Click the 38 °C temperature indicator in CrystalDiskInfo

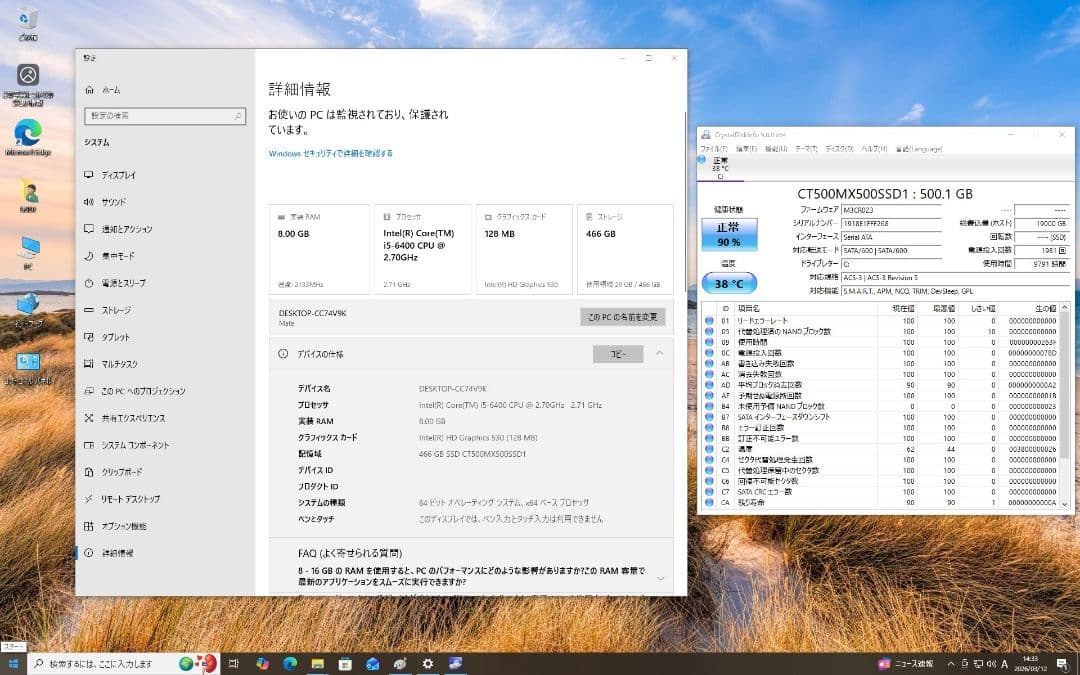coord(729,283)
